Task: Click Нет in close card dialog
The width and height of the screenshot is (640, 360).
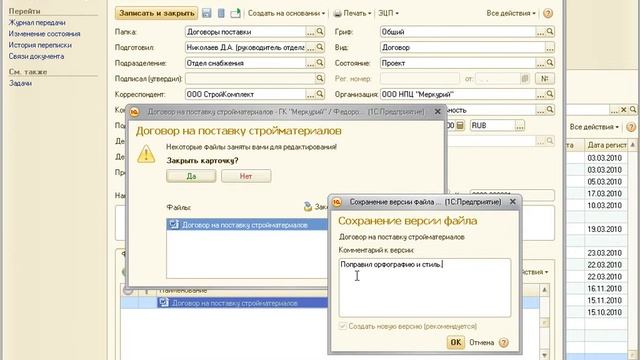Action: [246, 176]
